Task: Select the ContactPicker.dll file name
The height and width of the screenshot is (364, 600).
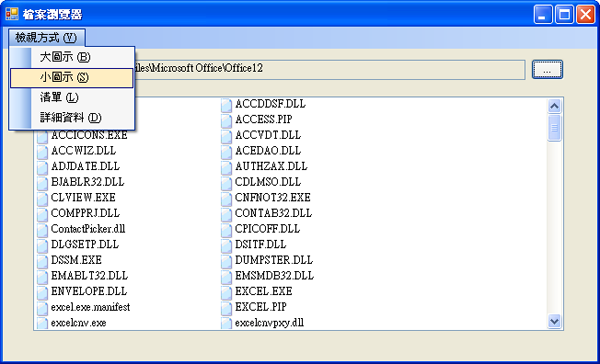Action: click(x=88, y=229)
